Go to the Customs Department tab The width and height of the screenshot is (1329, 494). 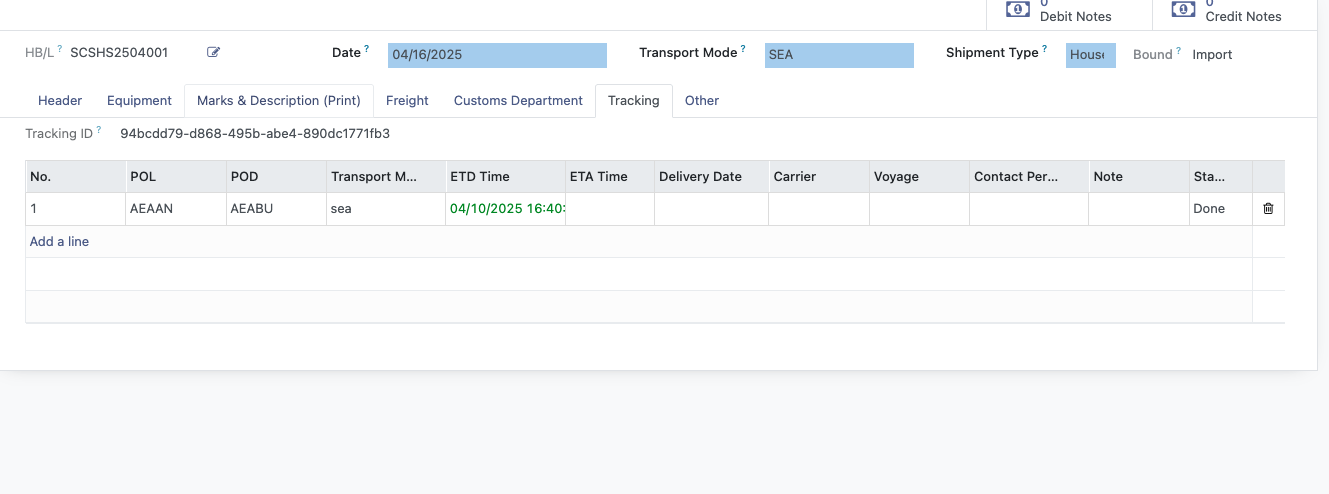(x=518, y=100)
